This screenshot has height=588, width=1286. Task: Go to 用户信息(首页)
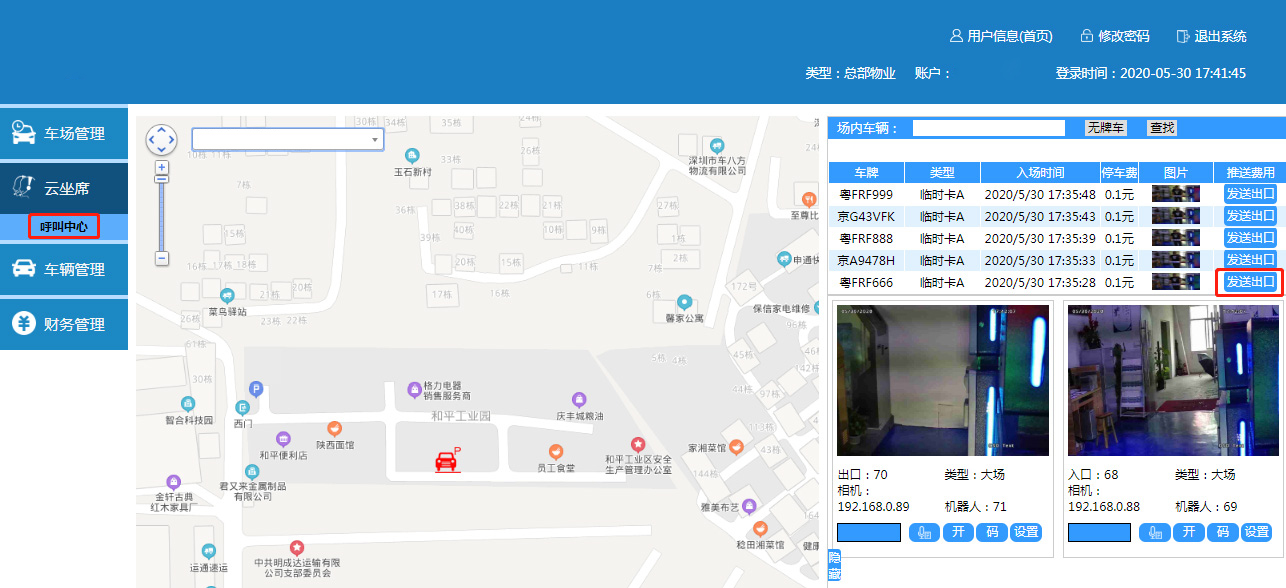(1001, 36)
